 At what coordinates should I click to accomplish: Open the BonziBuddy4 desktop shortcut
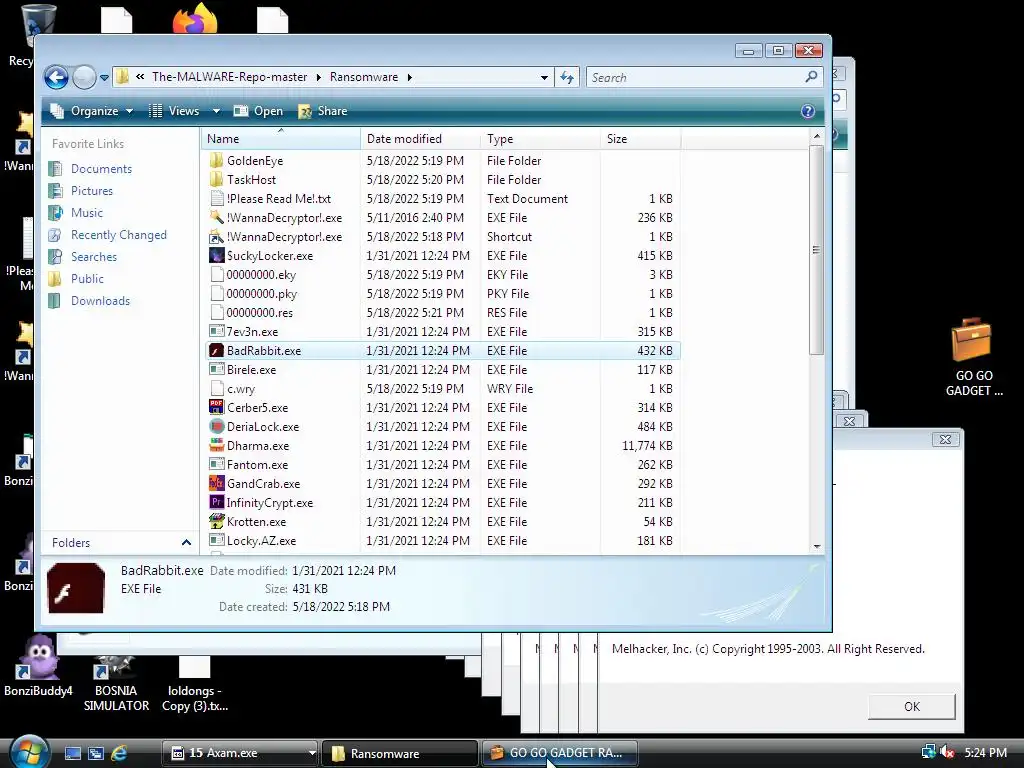click(38, 666)
